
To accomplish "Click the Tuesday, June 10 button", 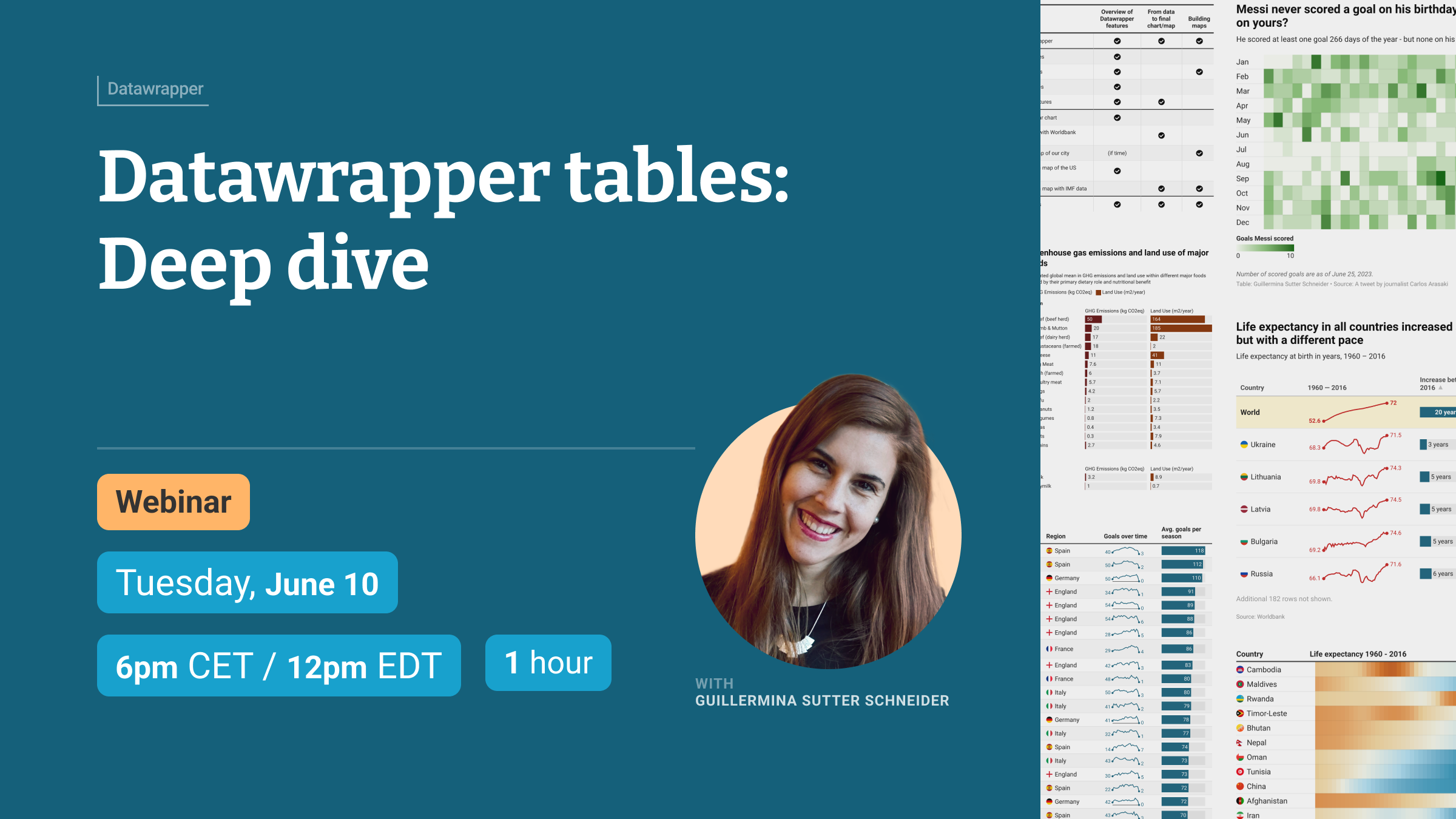I will (x=248, y=583).
